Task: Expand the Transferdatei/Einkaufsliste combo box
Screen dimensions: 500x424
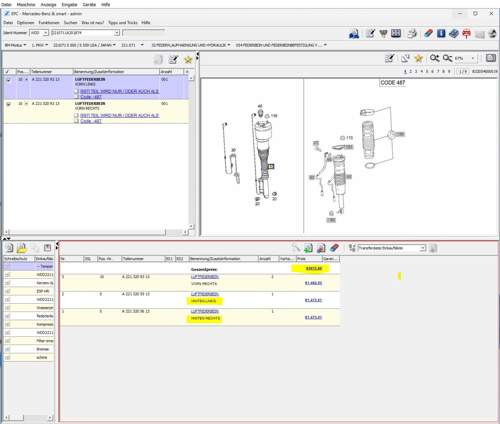Action: coord(423,248)
